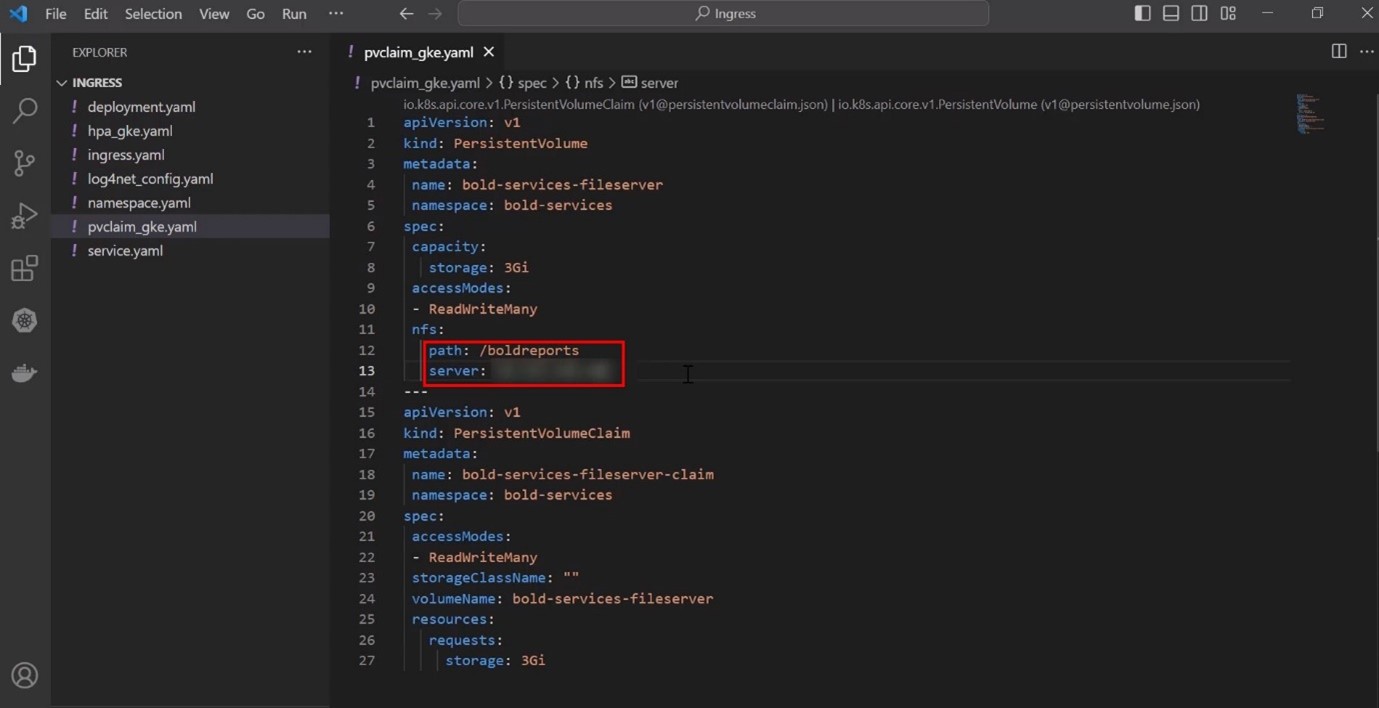Open the Selection menu
Image resolution: width=1379 pixels, height=708 pixels.
click(x=153, y=14)
